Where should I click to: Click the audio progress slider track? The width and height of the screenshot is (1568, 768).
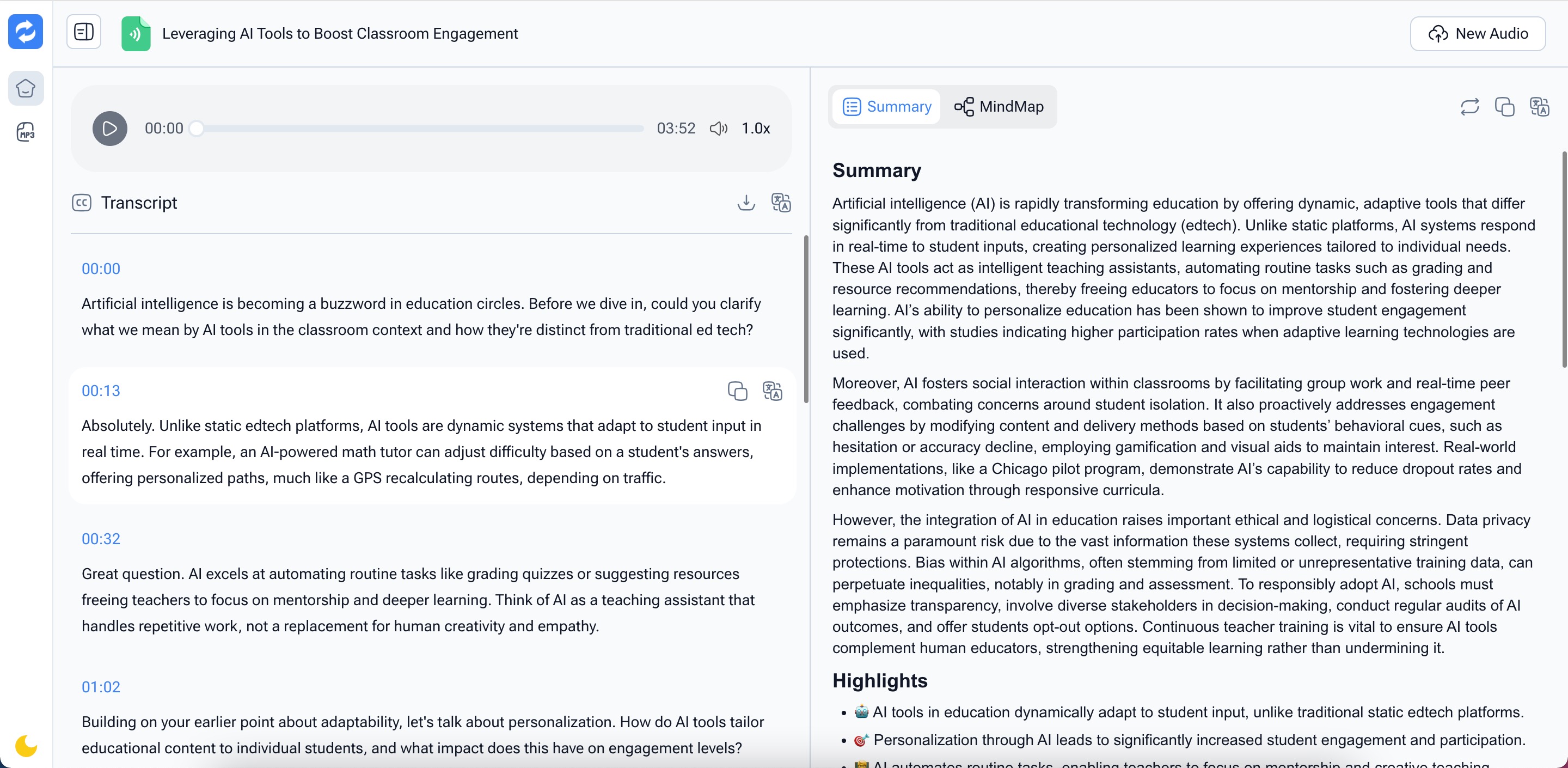(x=420, y=129)
